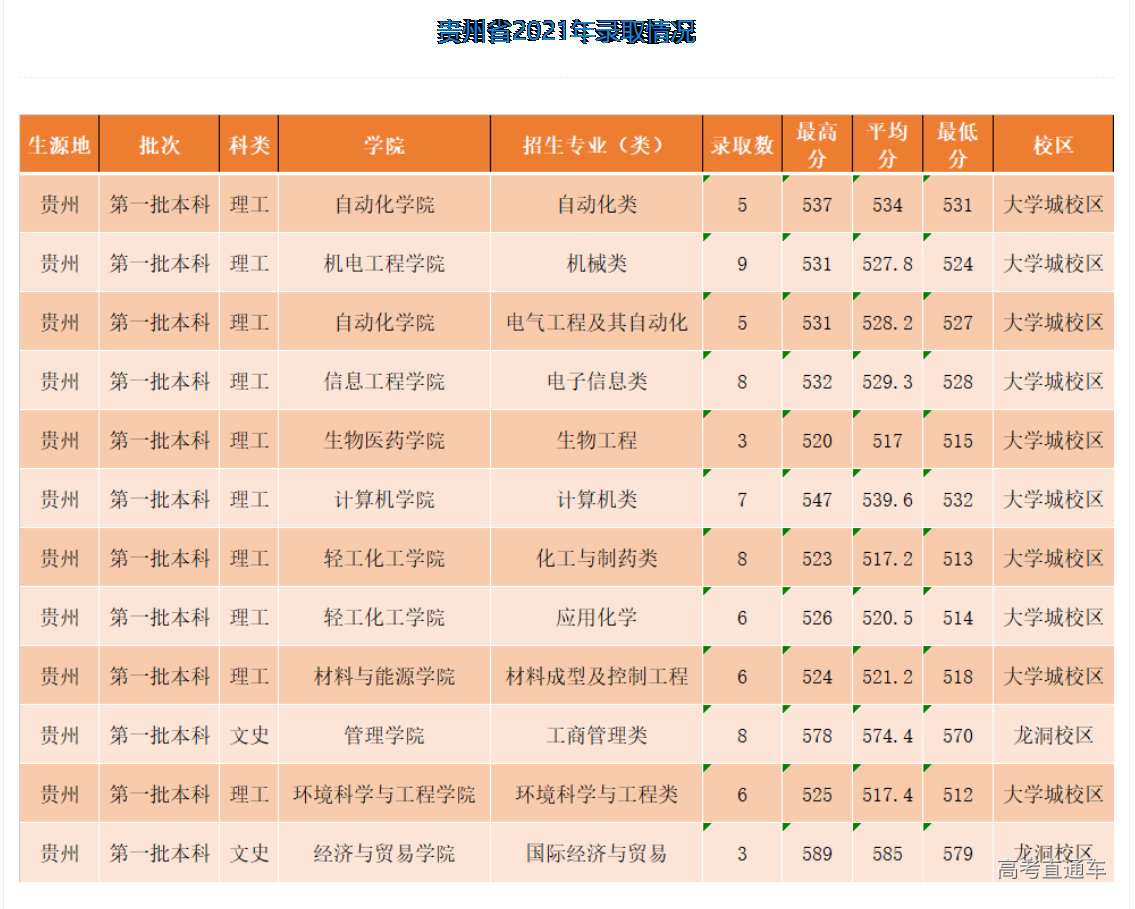1135x909 pixels.
Task: Click the 批次 column header
Action: tap(159, 145)
